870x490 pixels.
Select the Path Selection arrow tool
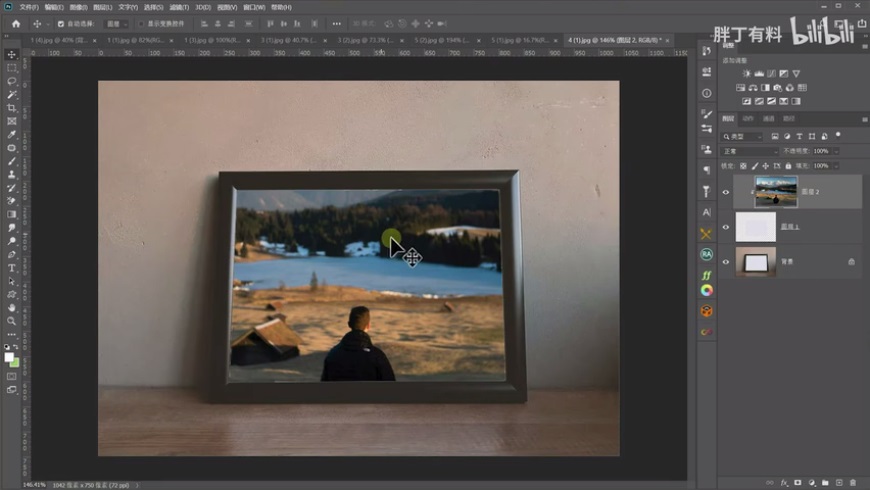click(x=11, y=281)
